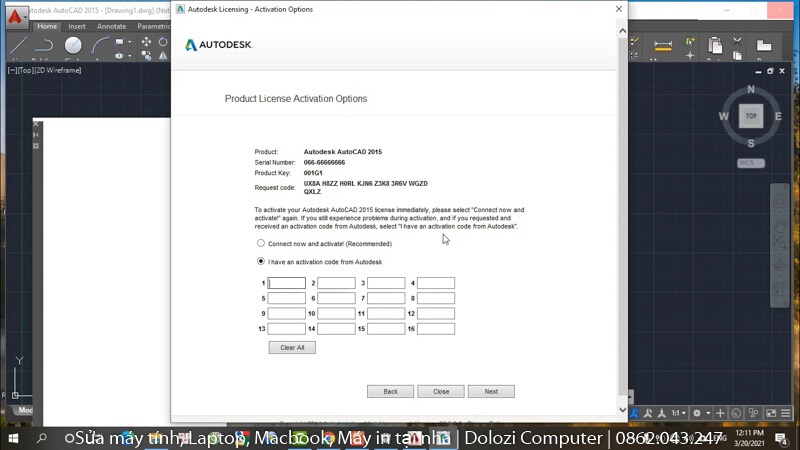The height and width of the screenshot is (450, 800).
Task: Click the Annotation Monitor plus icon in status bar
Action: pyautogui.click(x=720, y=413)
